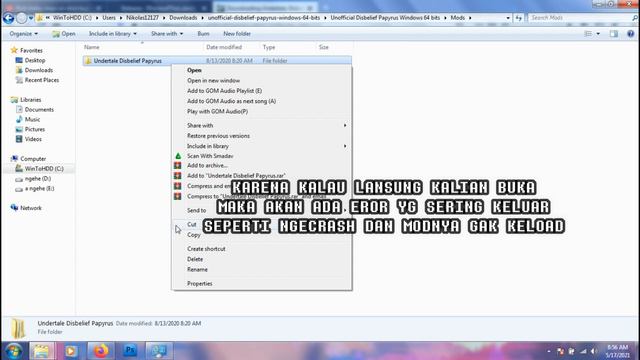Open the media player taskbar icon
640x360 pixels.
click(x=71, y=351)
